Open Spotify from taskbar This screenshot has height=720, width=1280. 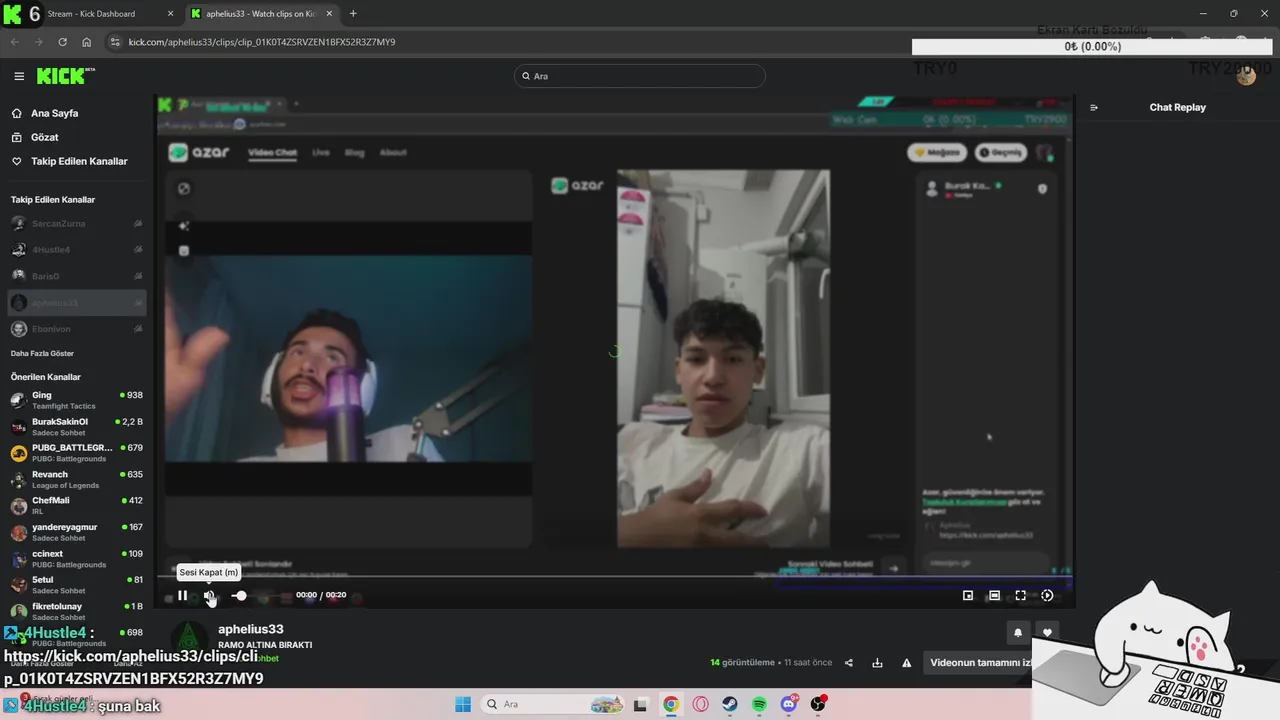coord(759,704)
